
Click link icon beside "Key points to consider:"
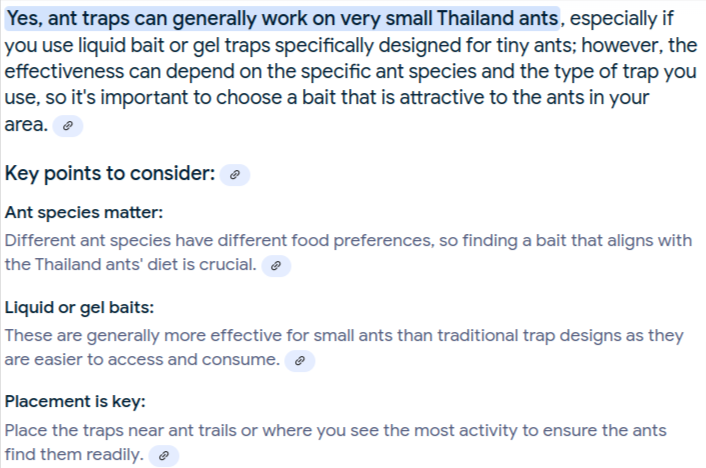click(x=235, y=174)
